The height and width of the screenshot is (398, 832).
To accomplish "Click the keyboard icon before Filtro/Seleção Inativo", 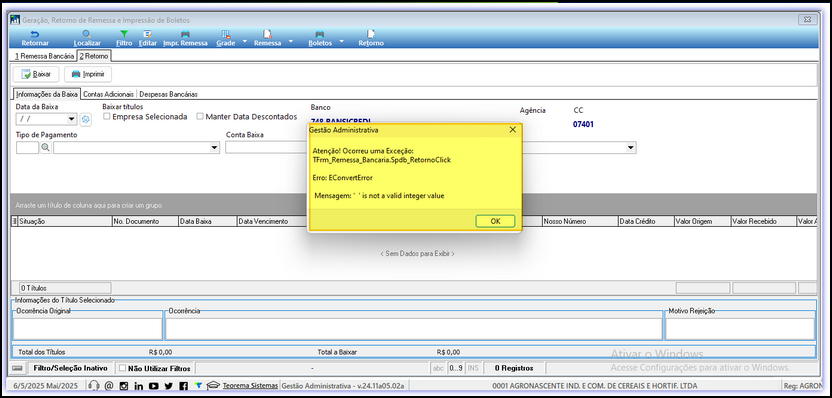I will (x=18, y=368).
